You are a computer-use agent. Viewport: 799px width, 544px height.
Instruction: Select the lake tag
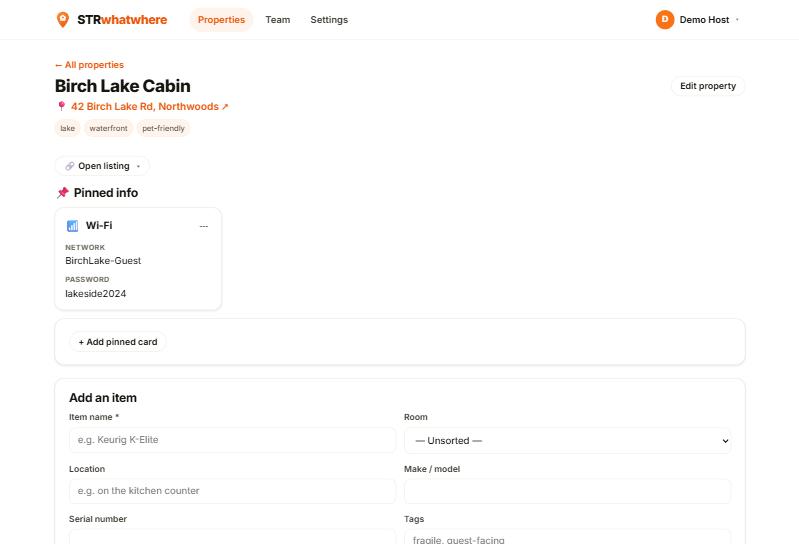(67, 128)
